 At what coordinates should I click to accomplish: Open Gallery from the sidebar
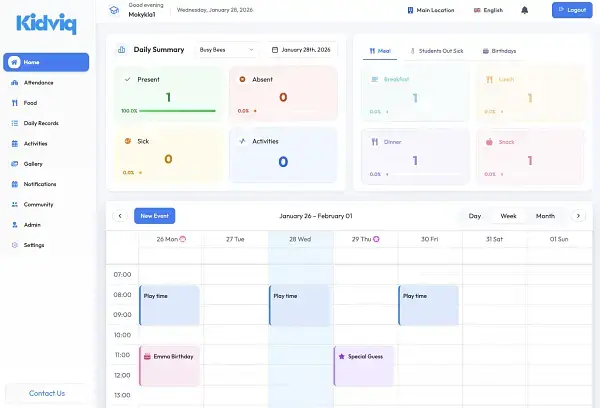(32, 163)
